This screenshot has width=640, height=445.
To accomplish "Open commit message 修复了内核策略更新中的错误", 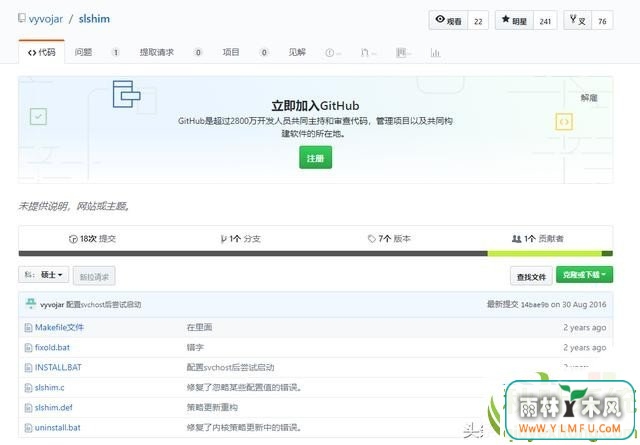I will tap(242, 427).
